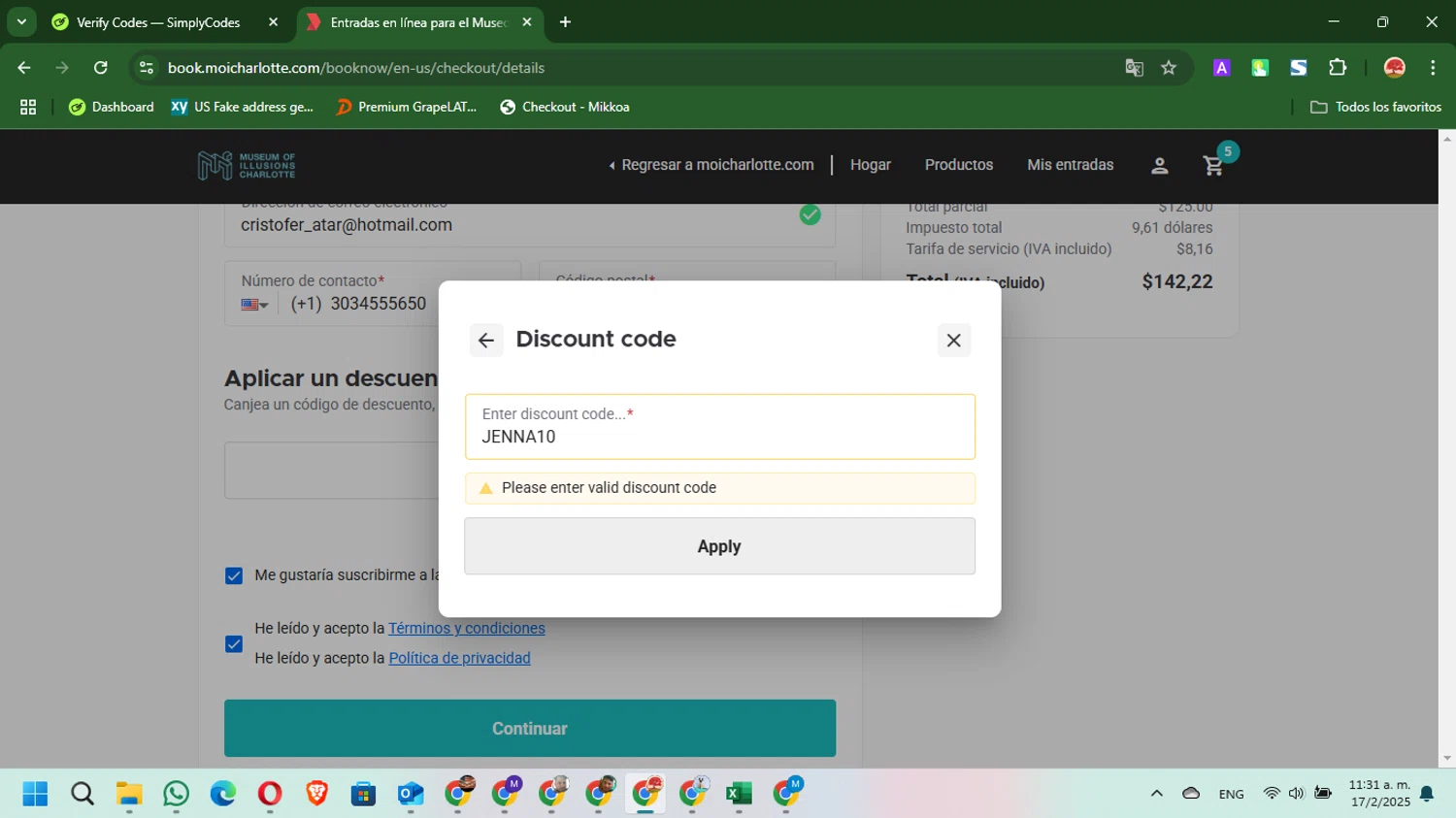This screenshot has height=818, width=1456.
Task: Open the Chrome three-dot menu
Action: (x=1433, y=68)
